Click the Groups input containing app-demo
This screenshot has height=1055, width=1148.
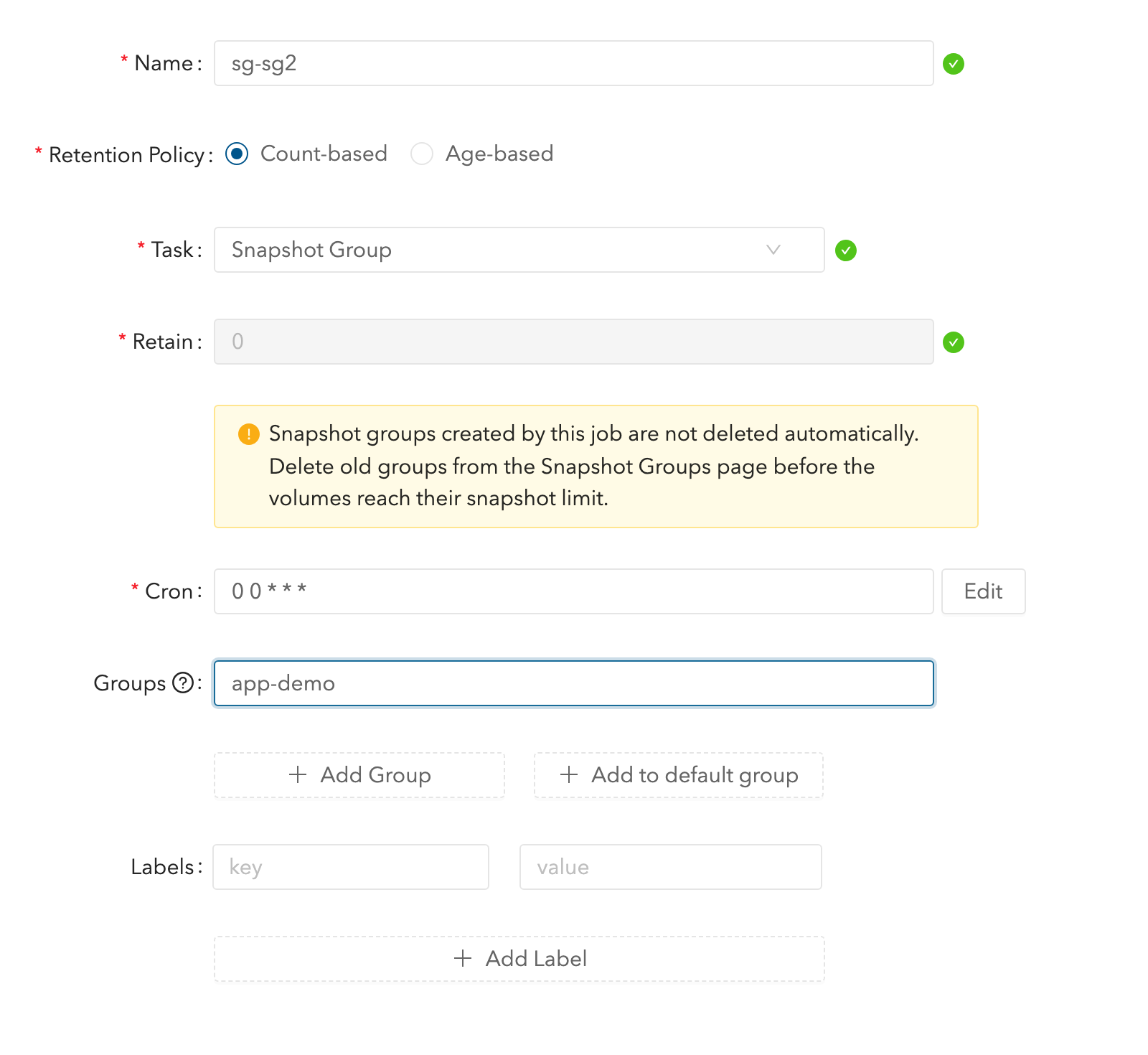pyautogui.click(x=574, y=683)
